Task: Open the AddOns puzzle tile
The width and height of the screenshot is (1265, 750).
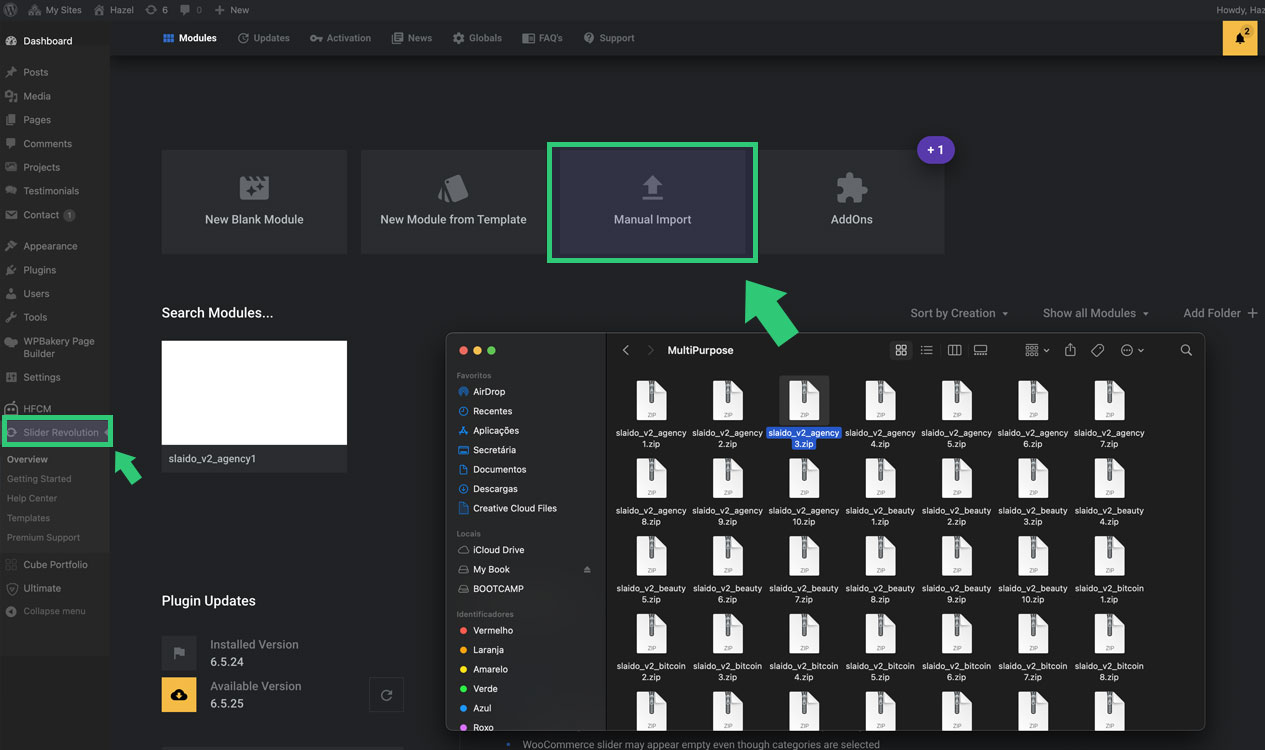Action: pyautogui.click(x=851, y=202)
